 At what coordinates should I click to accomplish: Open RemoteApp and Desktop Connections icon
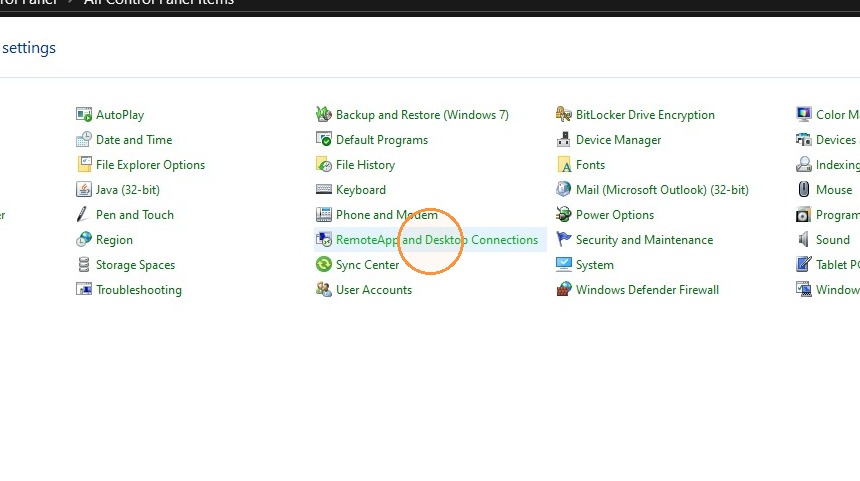324,240
